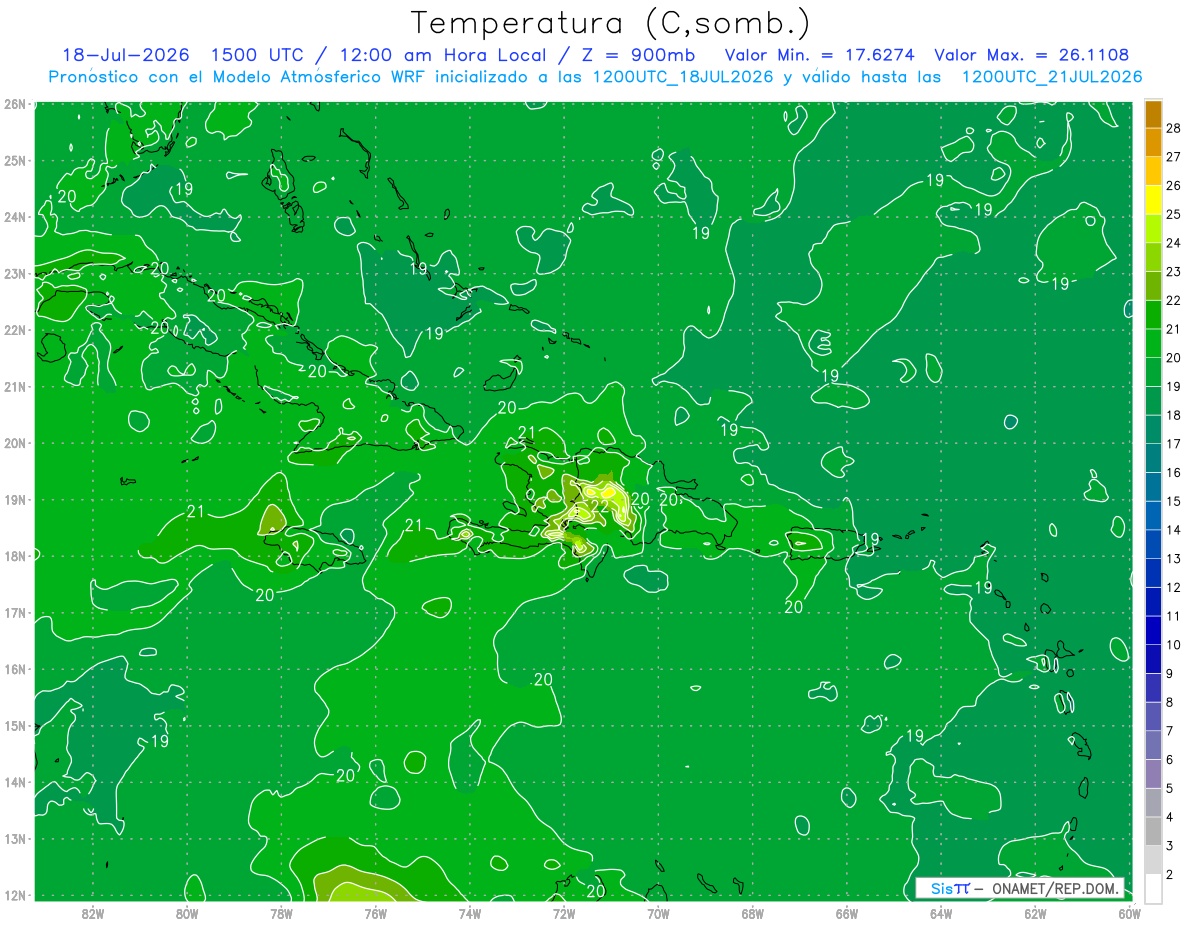Click the "5" label on the color scale
This screenshot has height=927, width=1200.
(1171, 789)
